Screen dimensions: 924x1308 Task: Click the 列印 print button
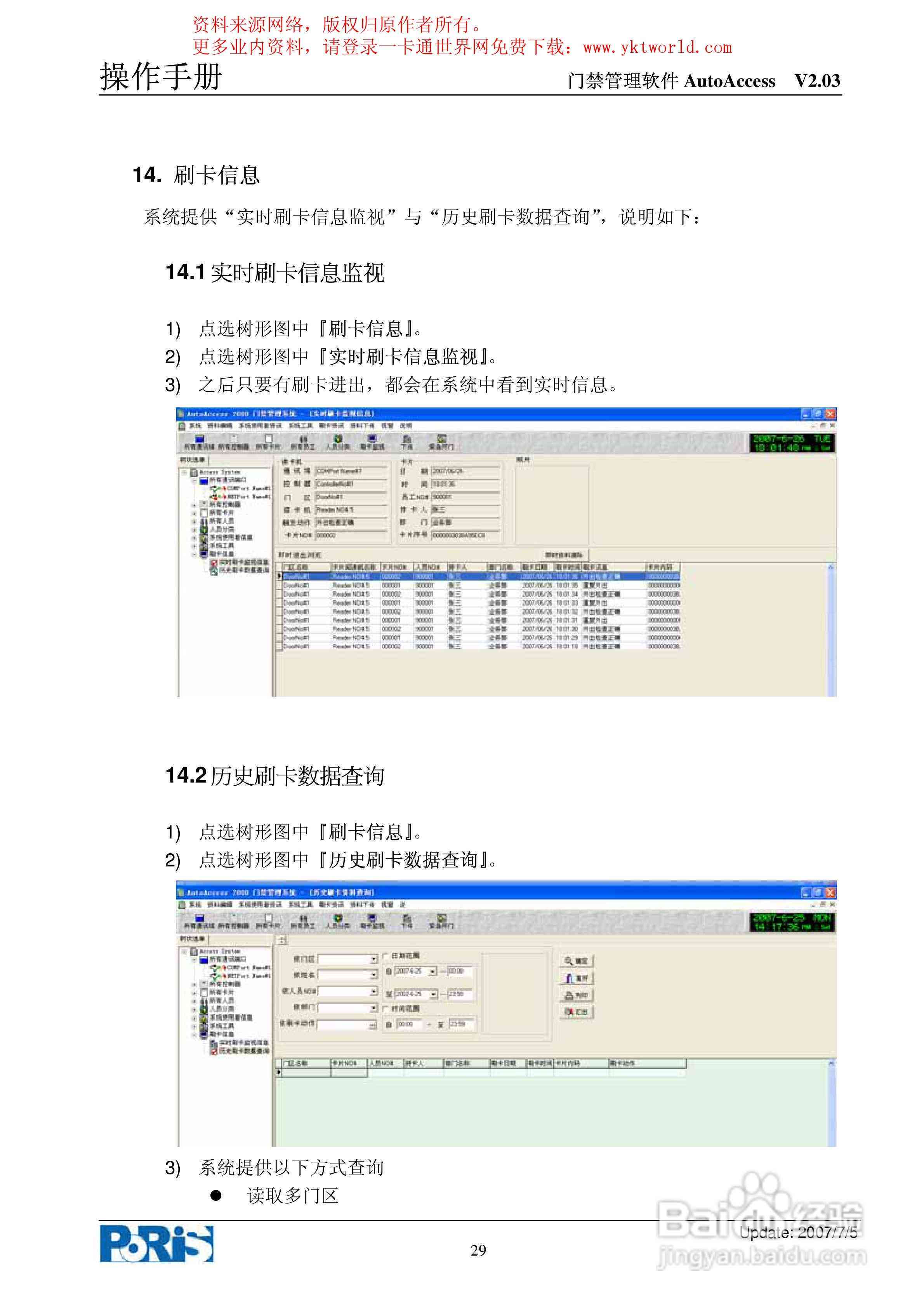pos(577,995)
